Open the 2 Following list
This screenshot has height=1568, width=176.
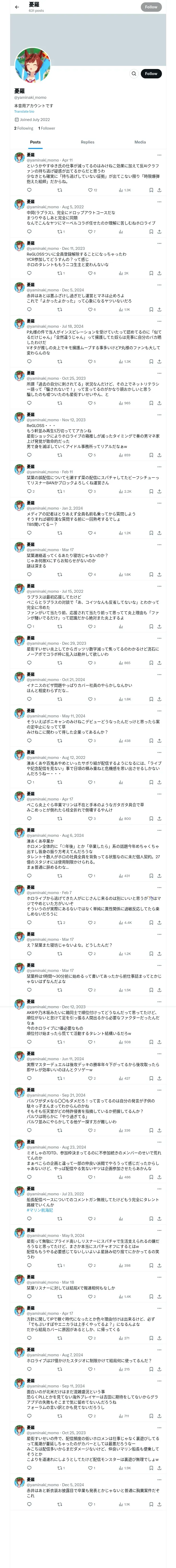point(24,128)
